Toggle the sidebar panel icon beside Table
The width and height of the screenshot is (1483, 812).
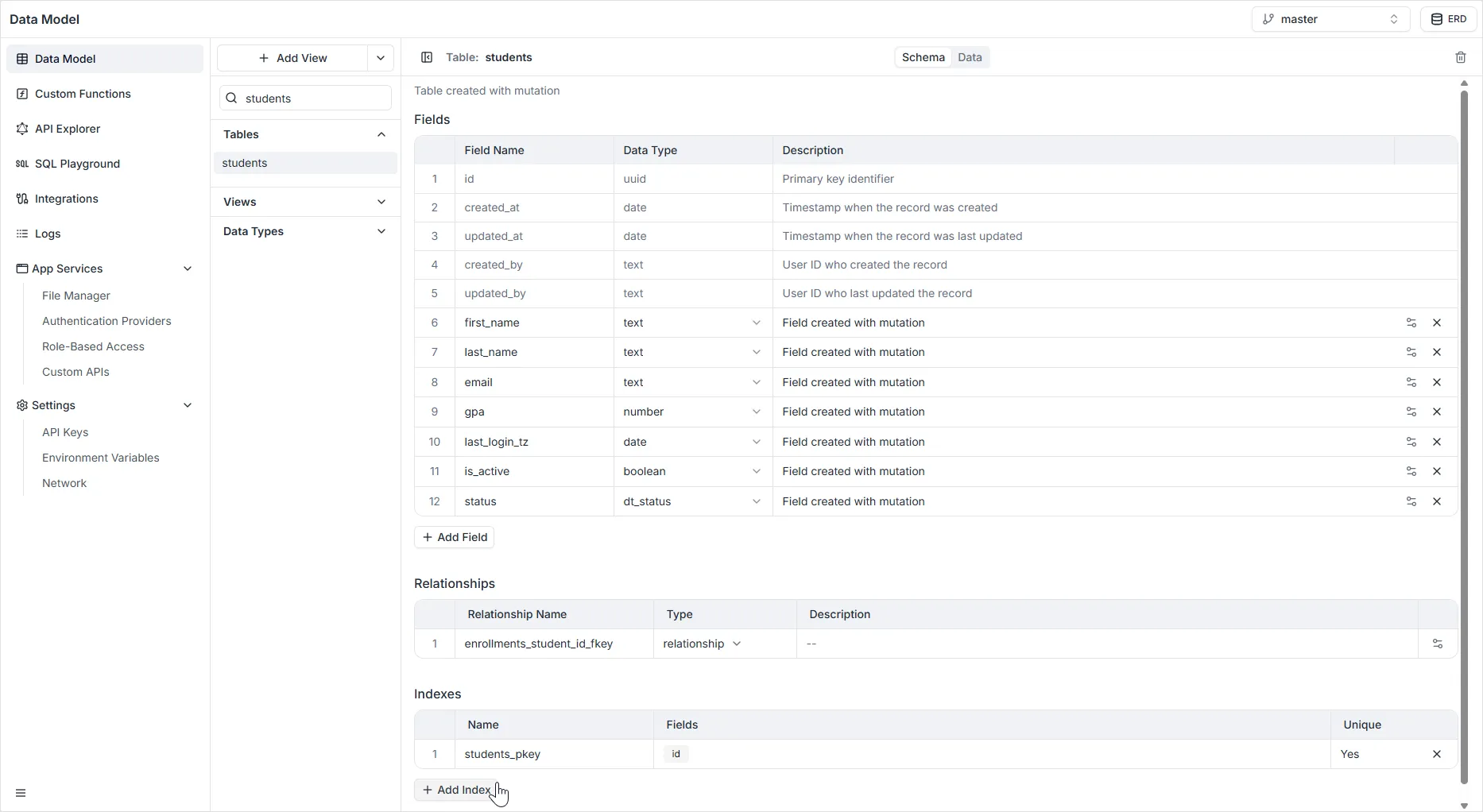click(427, 57)
